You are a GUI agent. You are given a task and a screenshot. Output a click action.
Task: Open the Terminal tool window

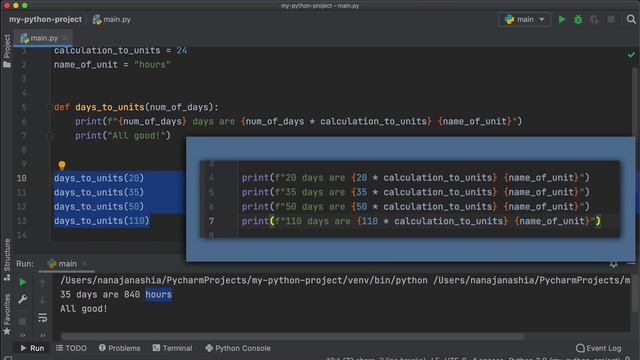point(172,348)
